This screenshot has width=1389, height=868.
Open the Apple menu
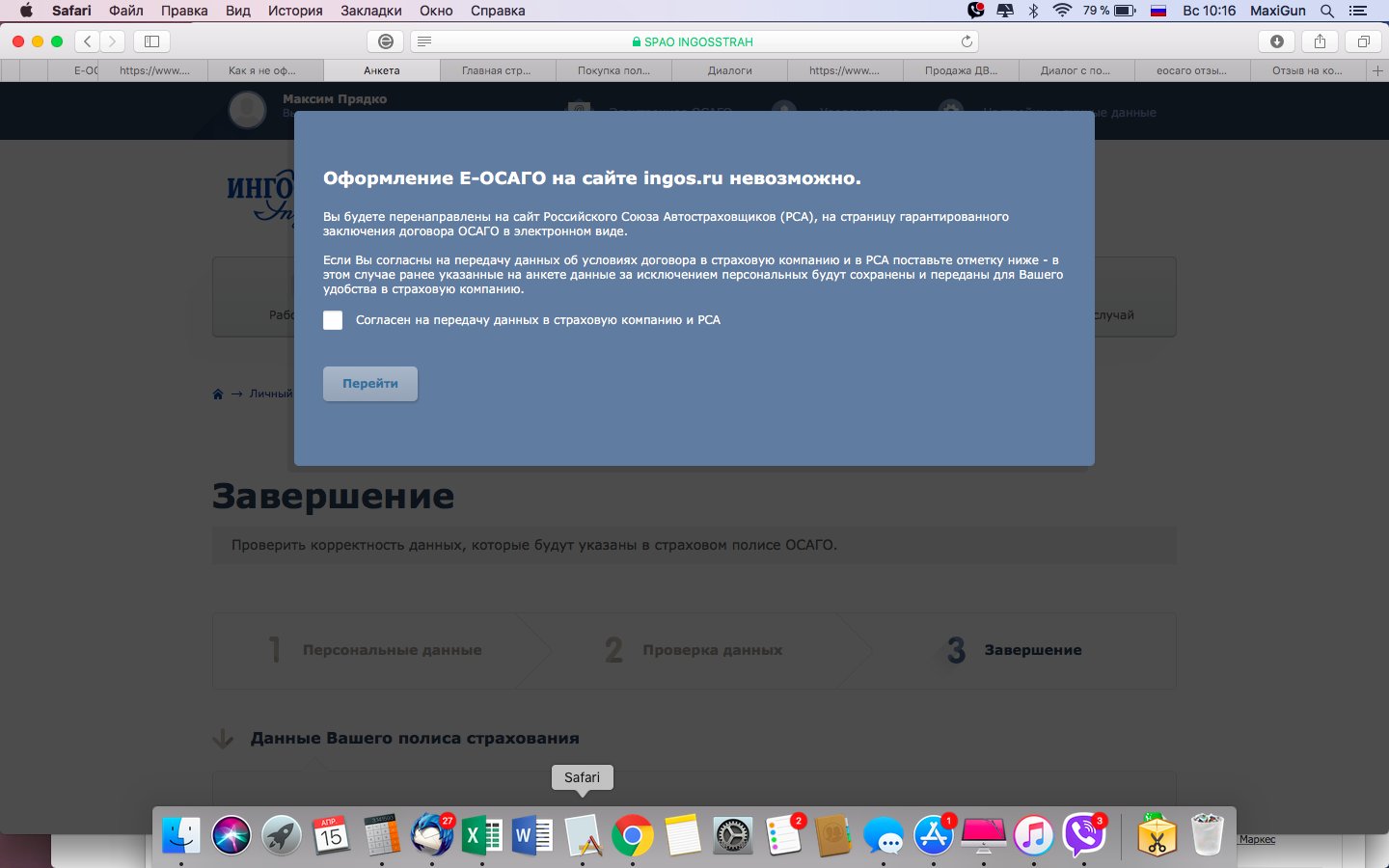[26, 11]
